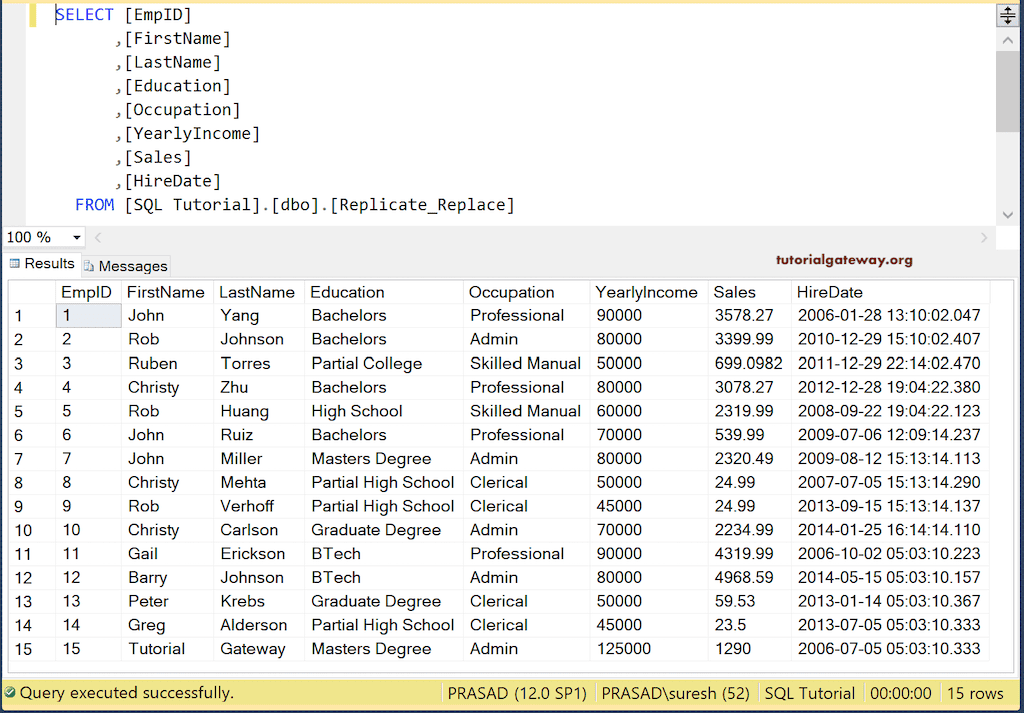Click the EmpID cell in row 1
The width and height of the screenshot is (1024, 713).
88,315
